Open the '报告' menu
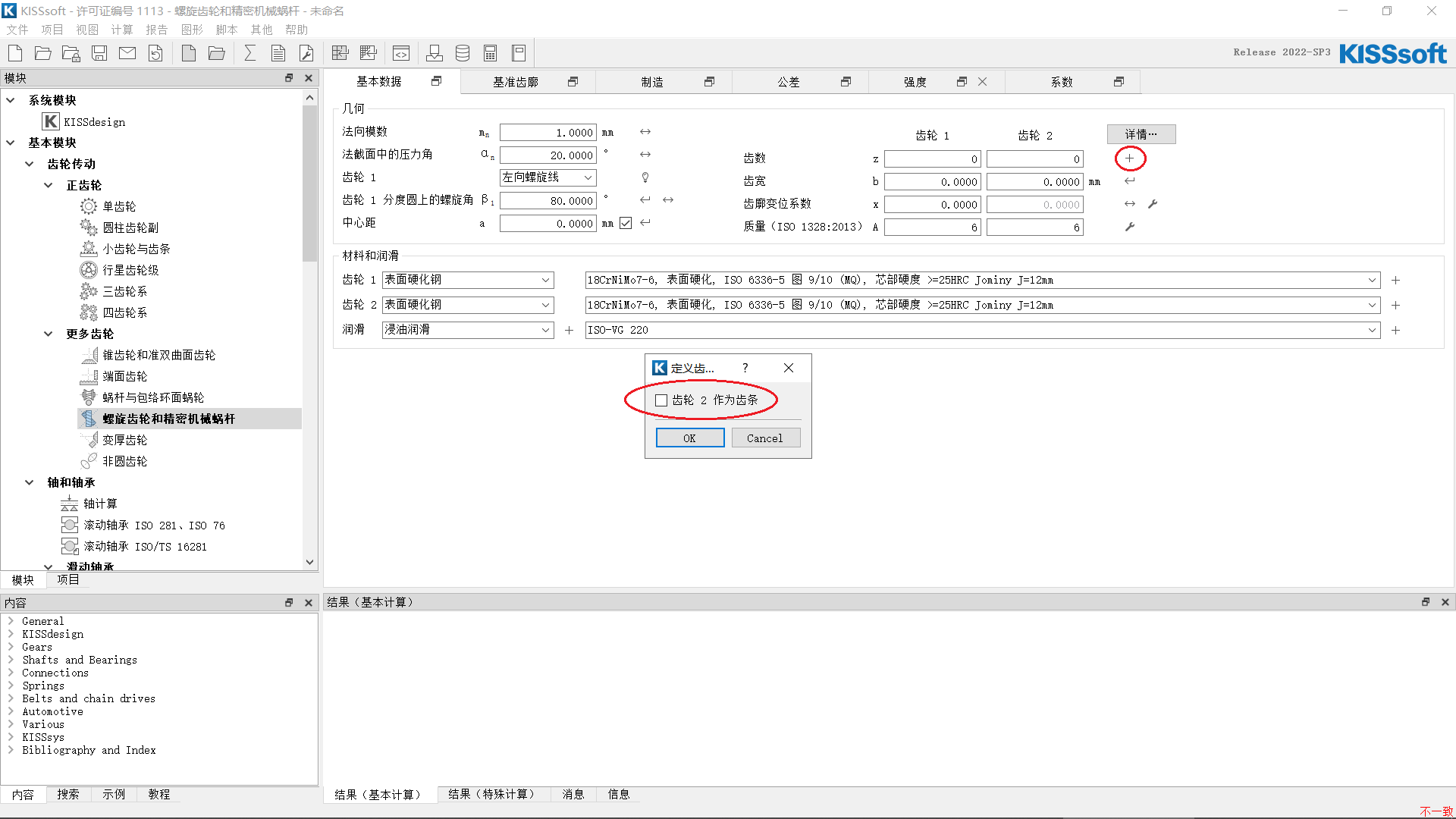The height and width of the screenshot is (819, 1456). (157, 30)
